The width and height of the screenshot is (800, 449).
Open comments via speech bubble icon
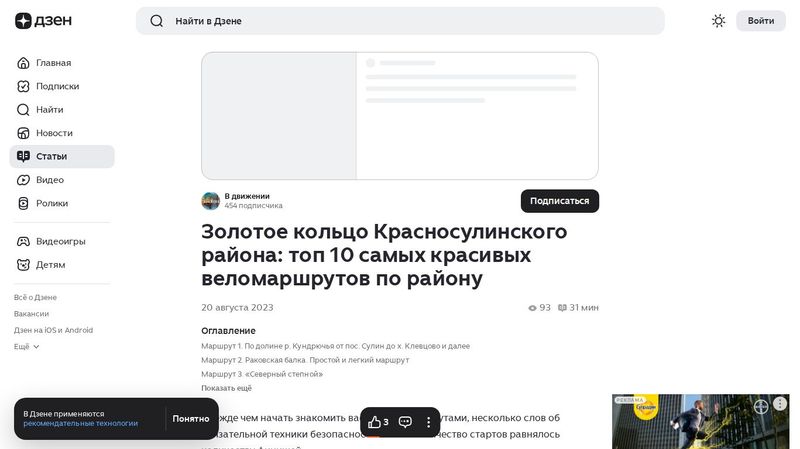pos(405,422)
